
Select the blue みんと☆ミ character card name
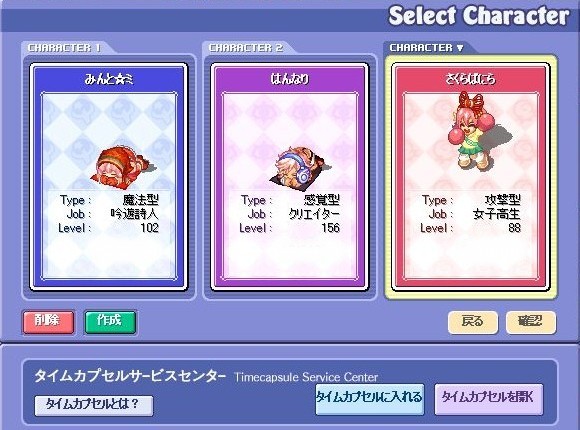[109, 79]
